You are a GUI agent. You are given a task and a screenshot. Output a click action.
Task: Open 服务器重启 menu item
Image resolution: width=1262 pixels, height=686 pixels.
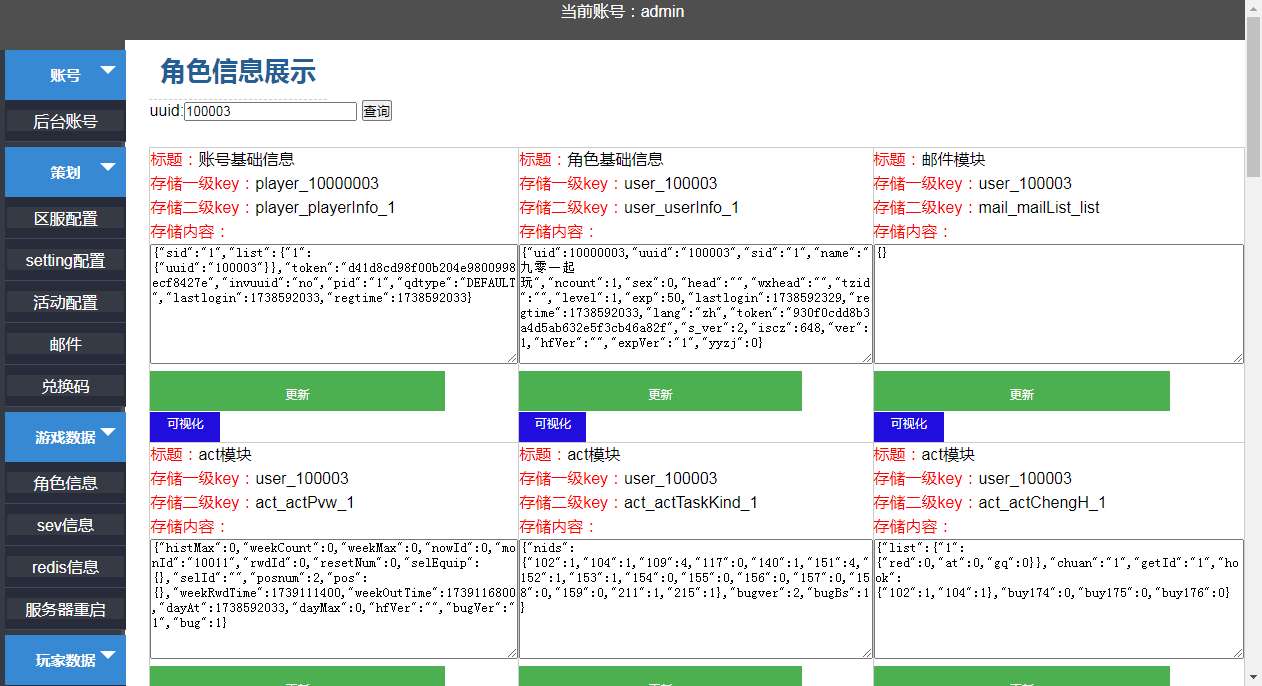pyautogui.click(x=65, y=609)
